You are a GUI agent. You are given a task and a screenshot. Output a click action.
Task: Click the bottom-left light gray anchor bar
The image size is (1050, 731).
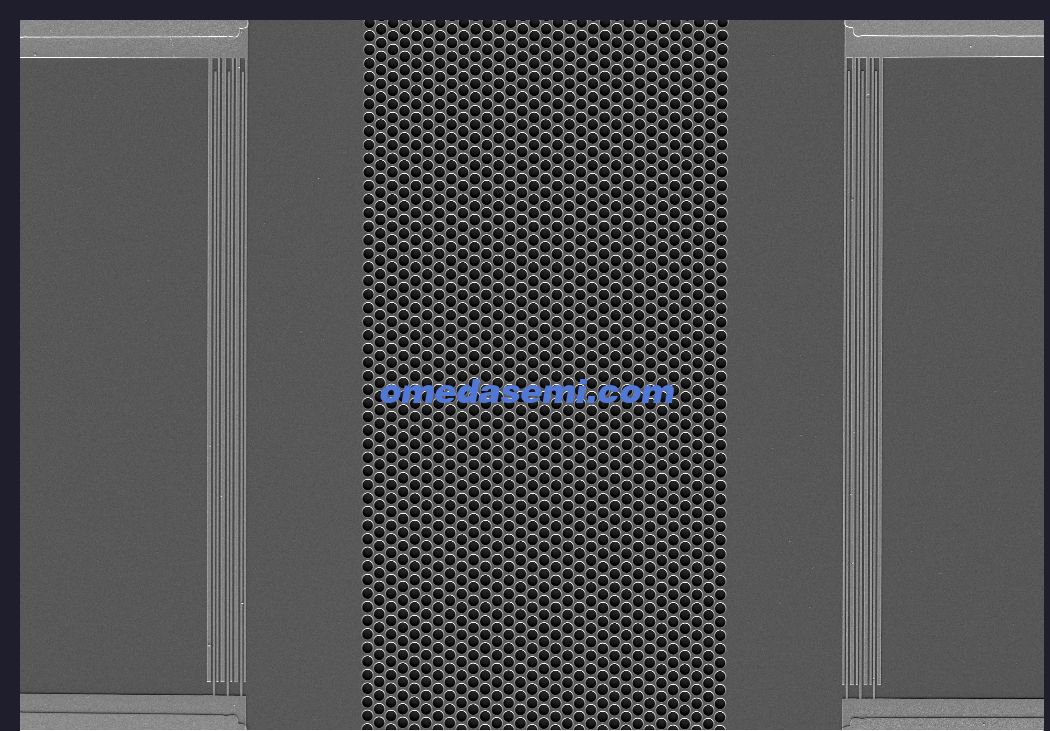pyautogui.click(x=130, y=712)
